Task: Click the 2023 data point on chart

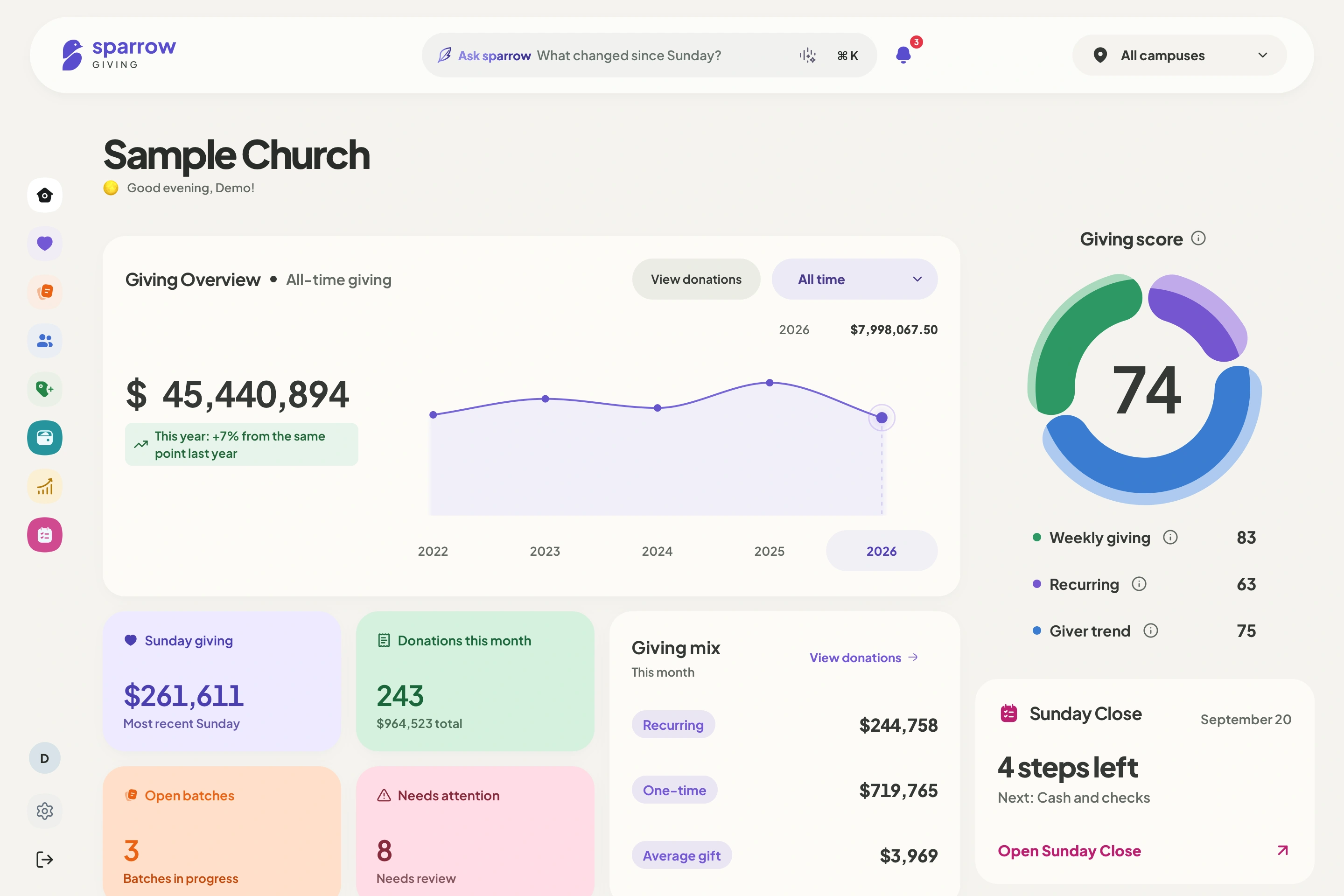Action: point(545,399)
